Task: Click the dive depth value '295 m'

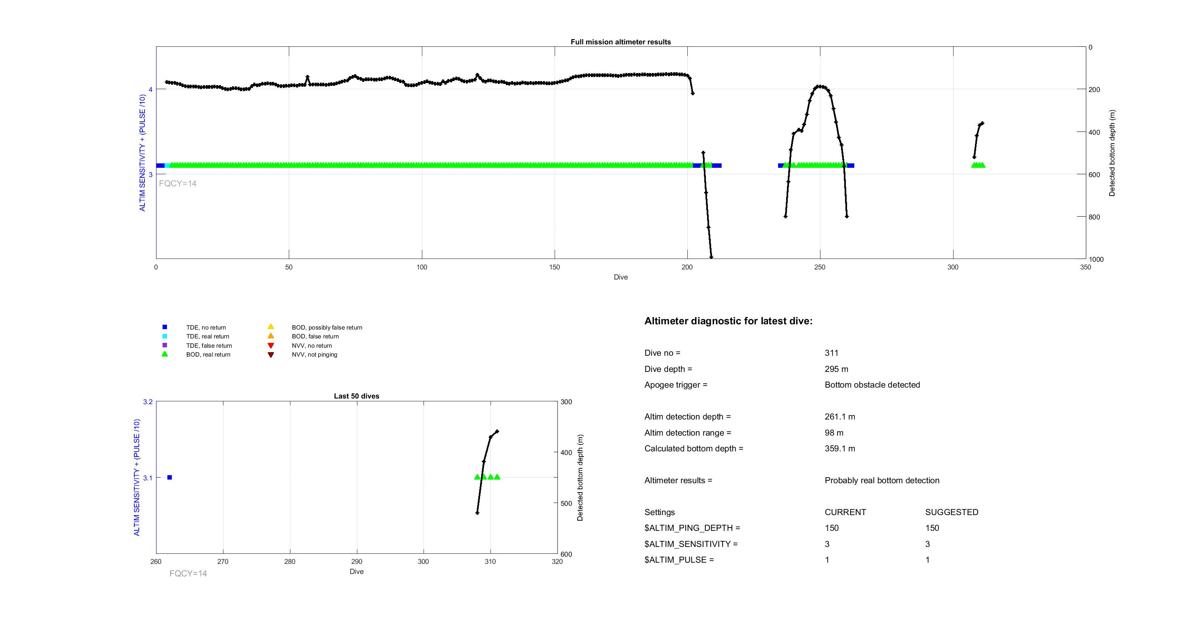Action: [x=837, y=369]
